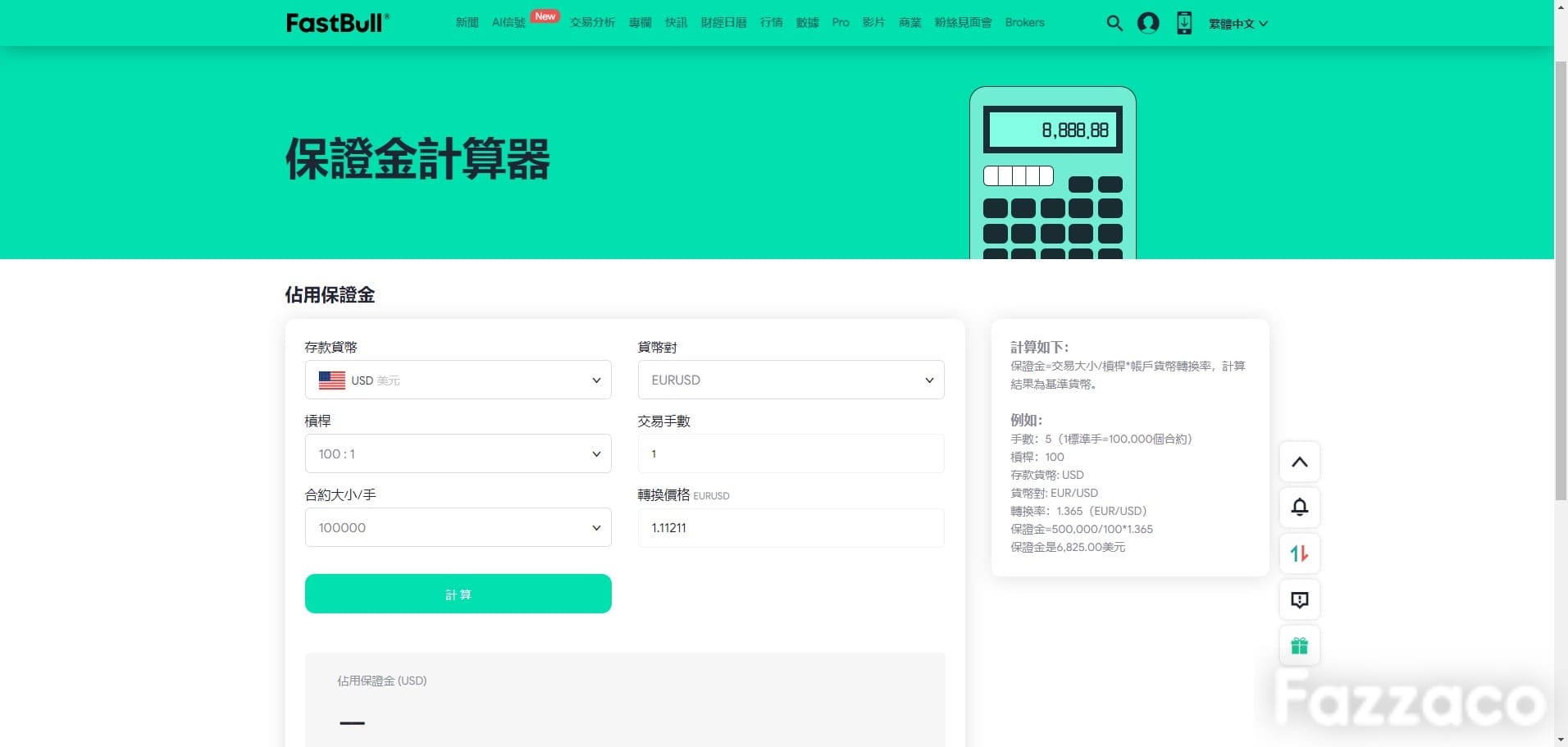Open the 商業 menu item

click(x=909, y=23)
